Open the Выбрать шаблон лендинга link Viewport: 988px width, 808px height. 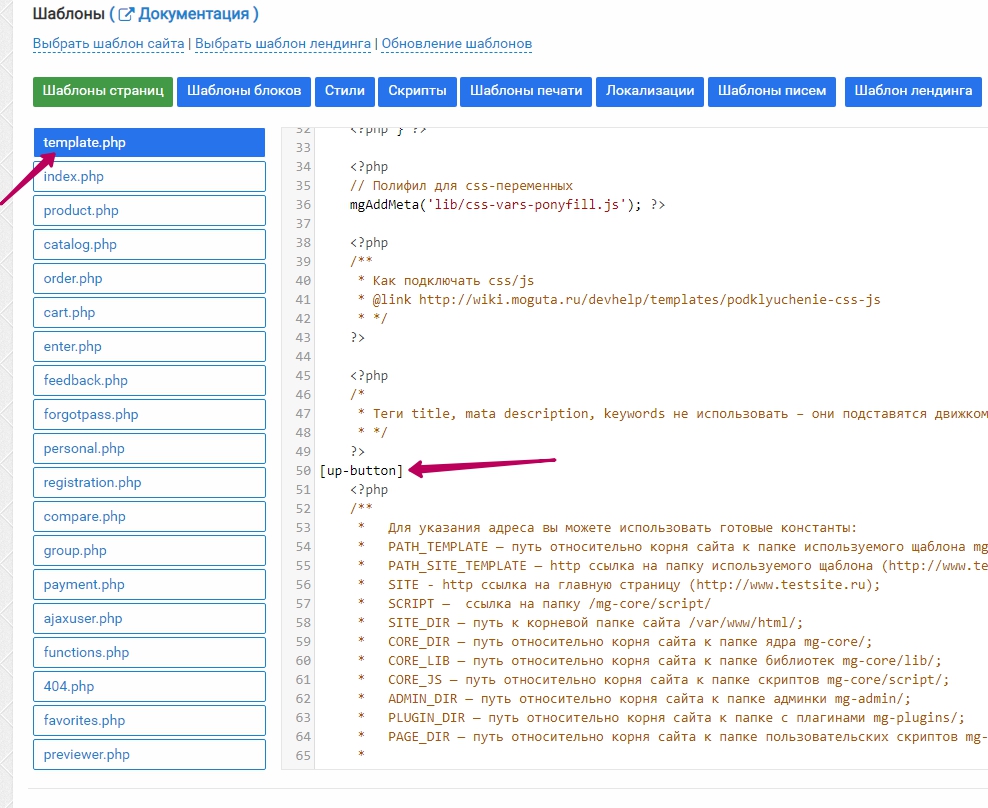(283, 44)
